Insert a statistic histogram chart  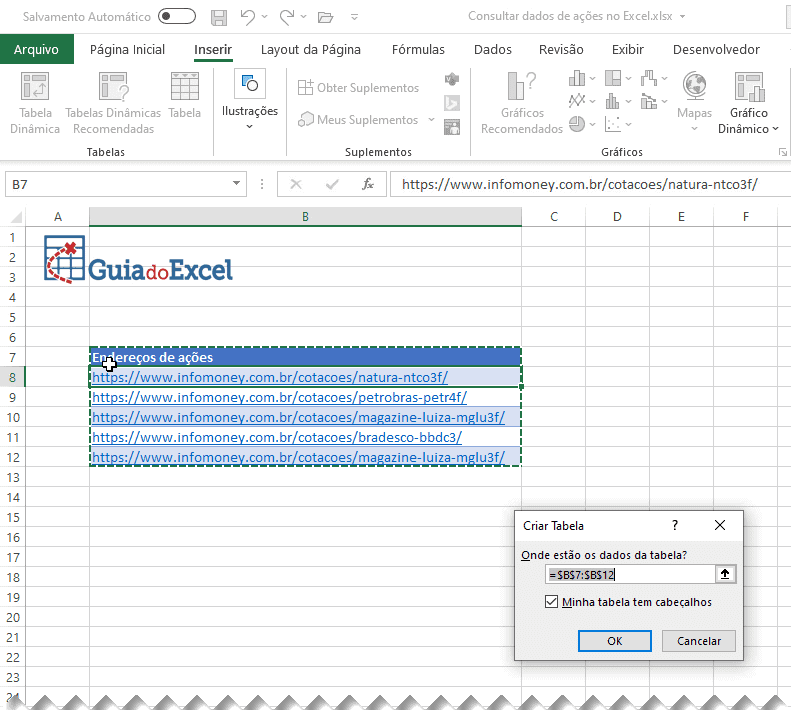[x=618, y=101]
